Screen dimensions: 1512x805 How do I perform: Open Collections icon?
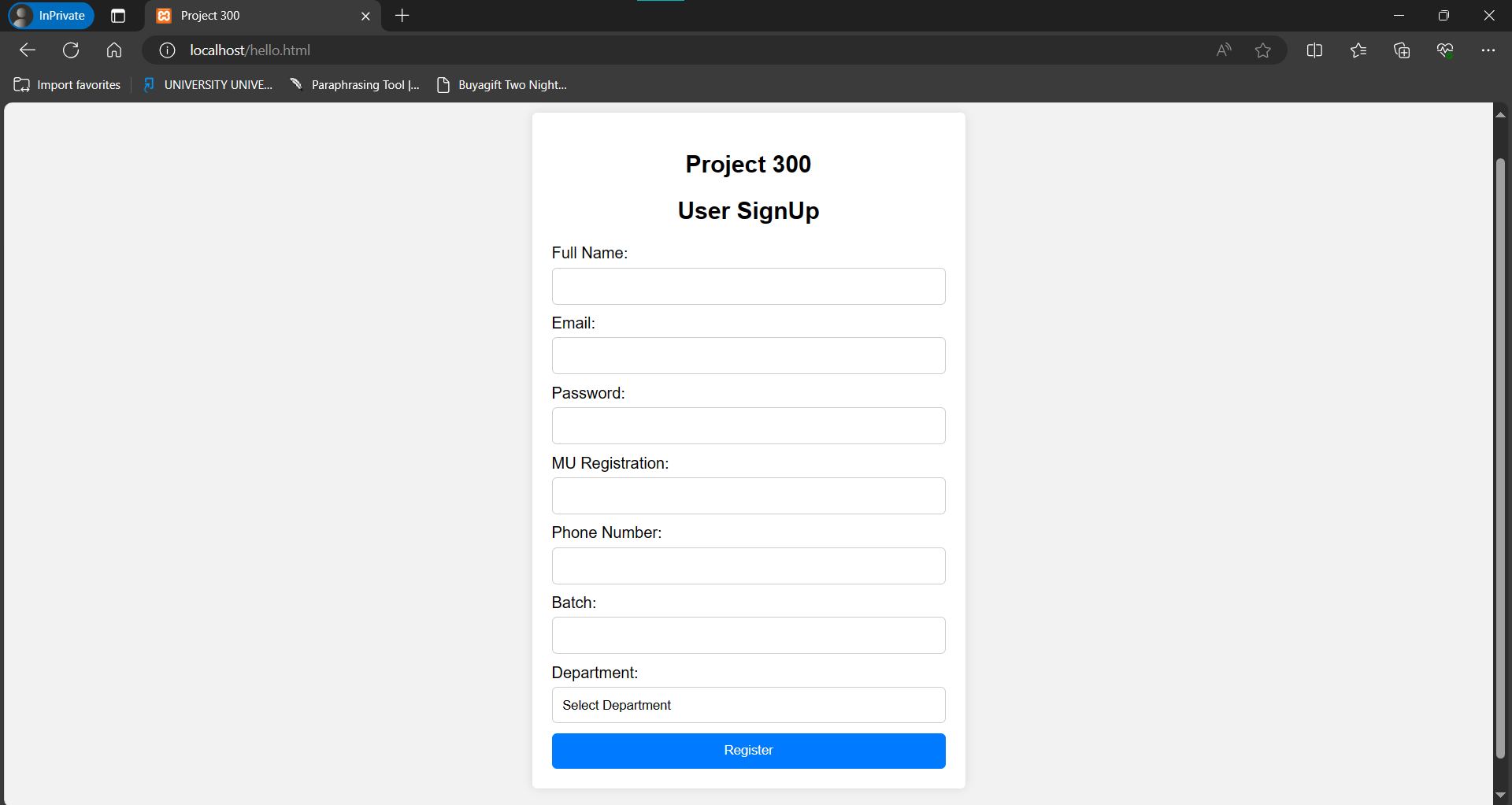pos(1402,50)
